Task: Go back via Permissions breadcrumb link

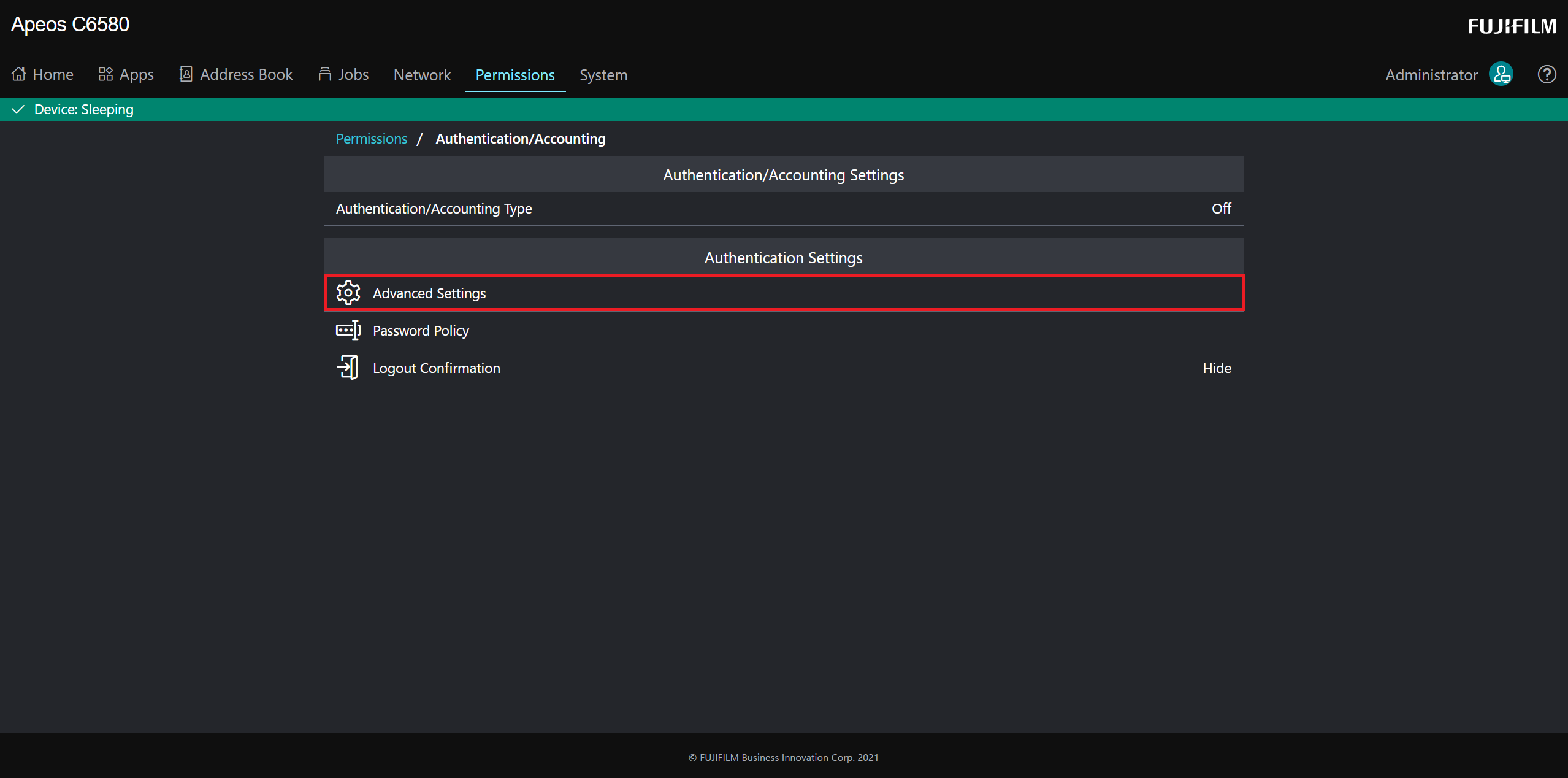Action: 372,139
